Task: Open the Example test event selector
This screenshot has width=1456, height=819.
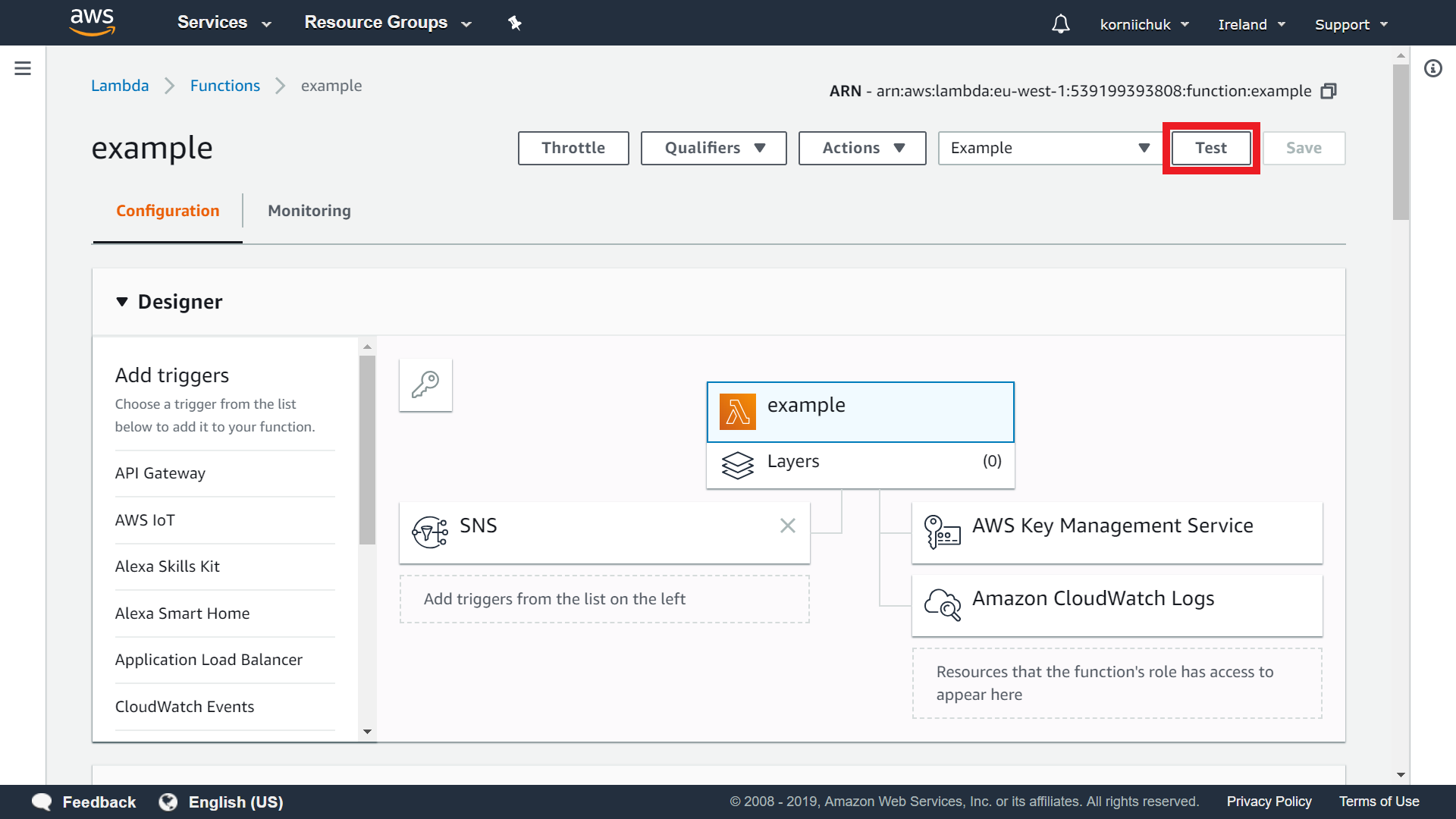Action: pyautogui.click(x=1050, y=148)
